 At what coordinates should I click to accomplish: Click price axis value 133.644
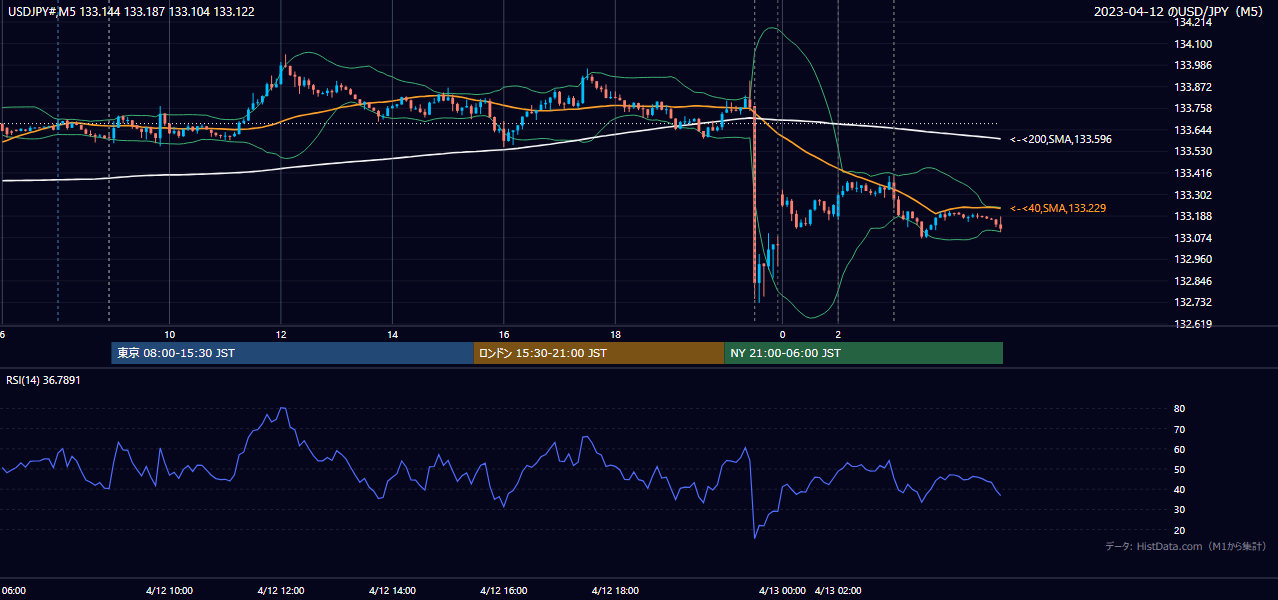pyautogui.click(x=1193, y=130)
